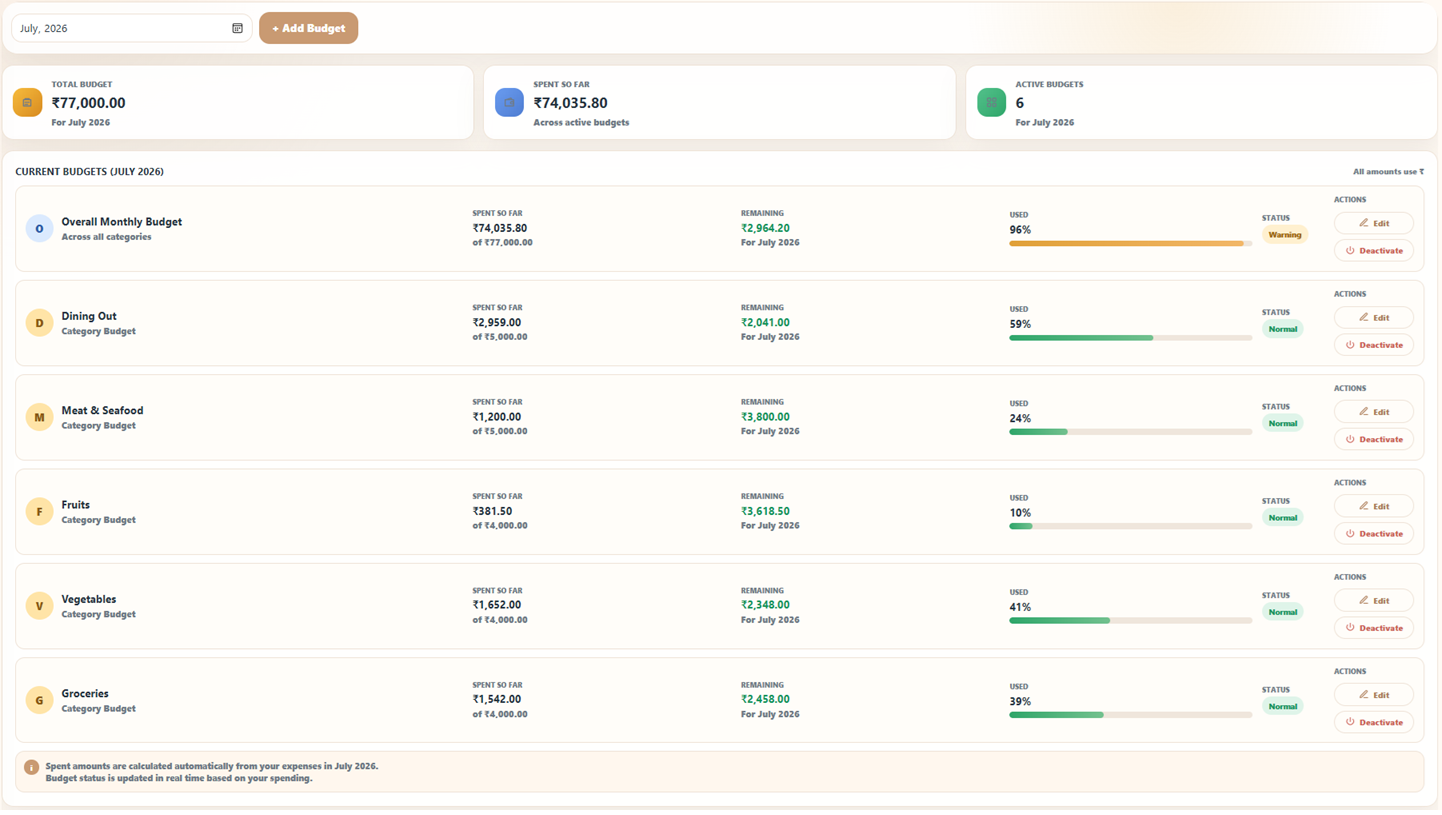1442x815 pixels.
Task: Click the Warning status badge
Action: (x=1285, y=235)
